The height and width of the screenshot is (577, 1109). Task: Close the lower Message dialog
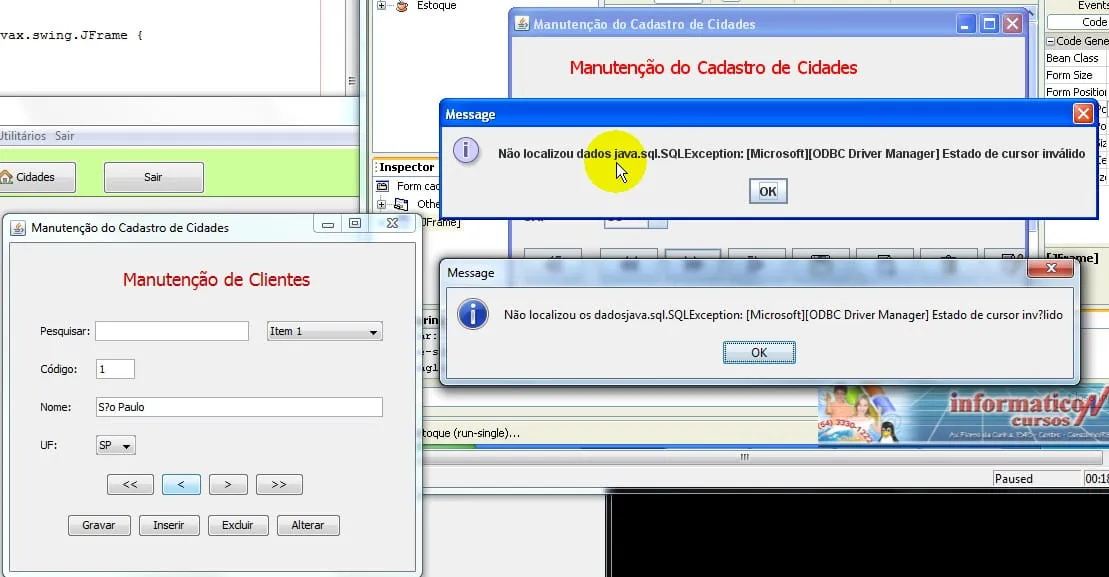pyautogui.click(x=1051, y=268)
